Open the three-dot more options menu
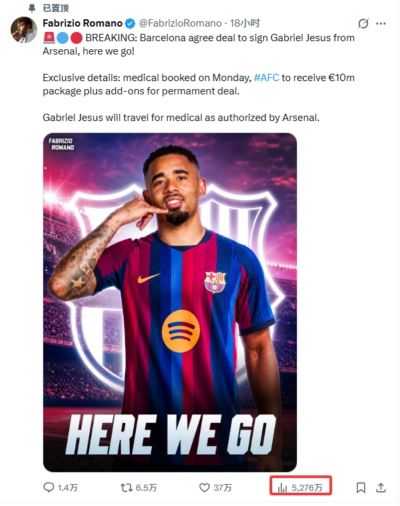 [381, 24]
